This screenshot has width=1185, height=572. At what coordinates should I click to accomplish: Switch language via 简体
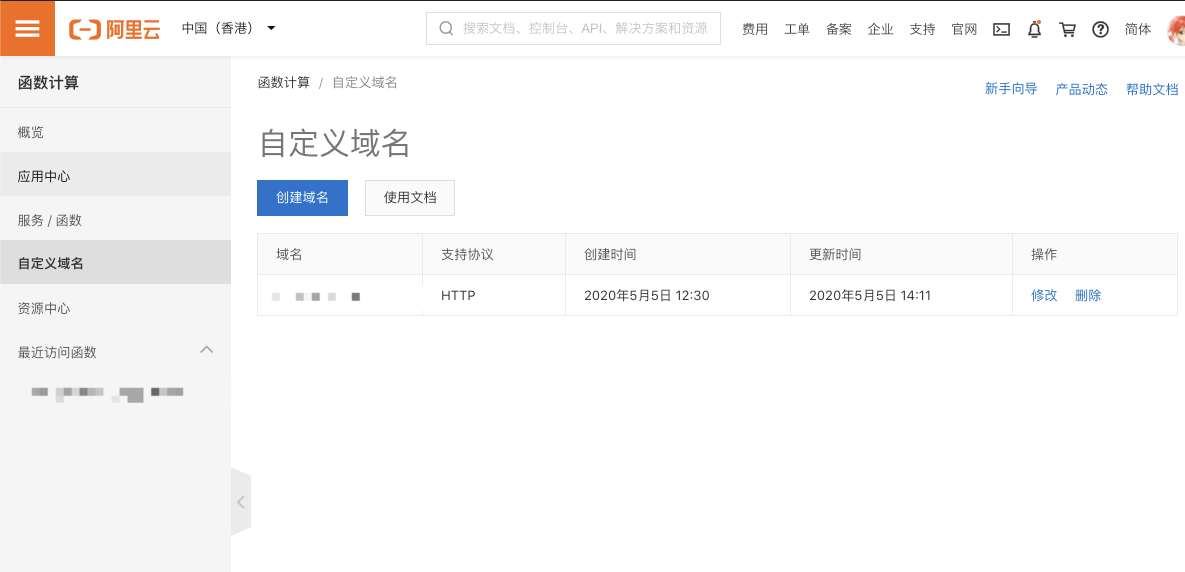point(1137,29)
